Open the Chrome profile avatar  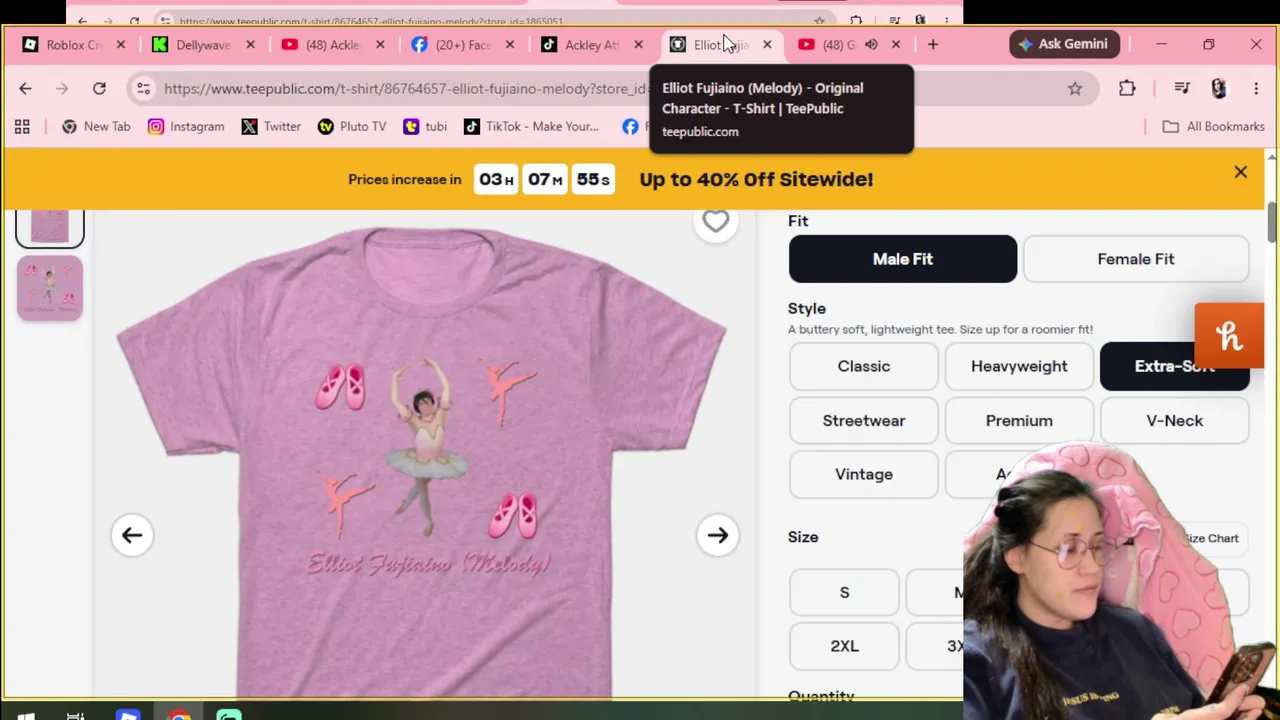coord(1218,89)
